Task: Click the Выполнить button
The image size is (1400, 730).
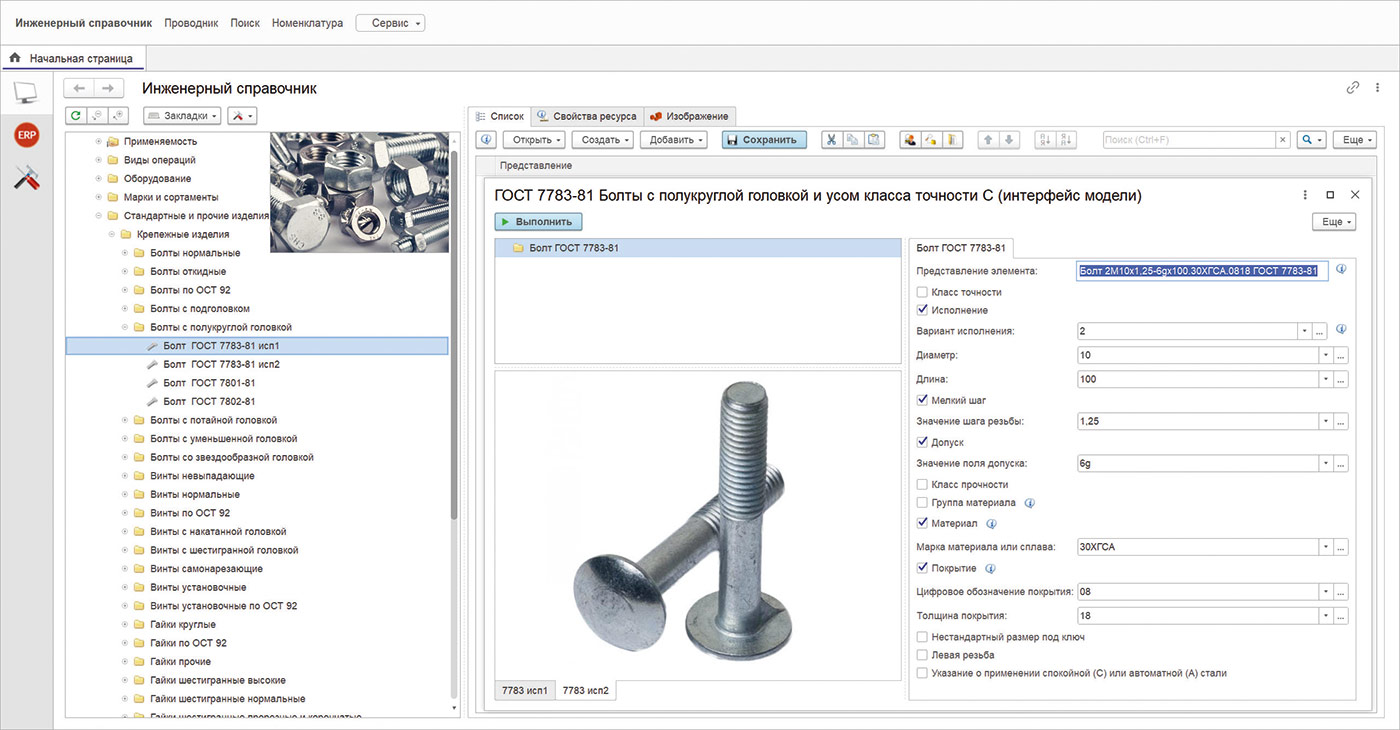Action: (x=539, y=222)
